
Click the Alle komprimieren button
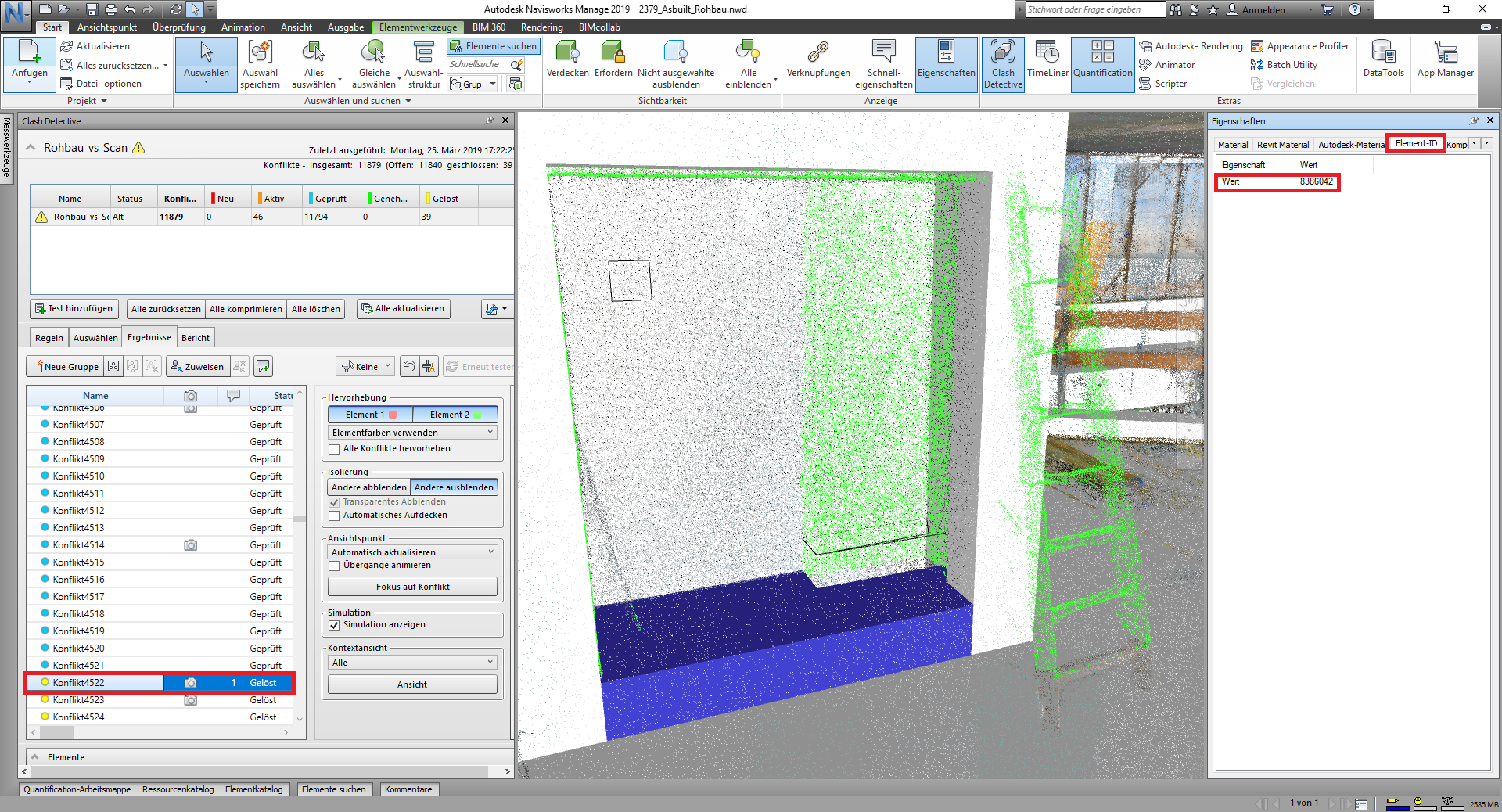(246, 309)
